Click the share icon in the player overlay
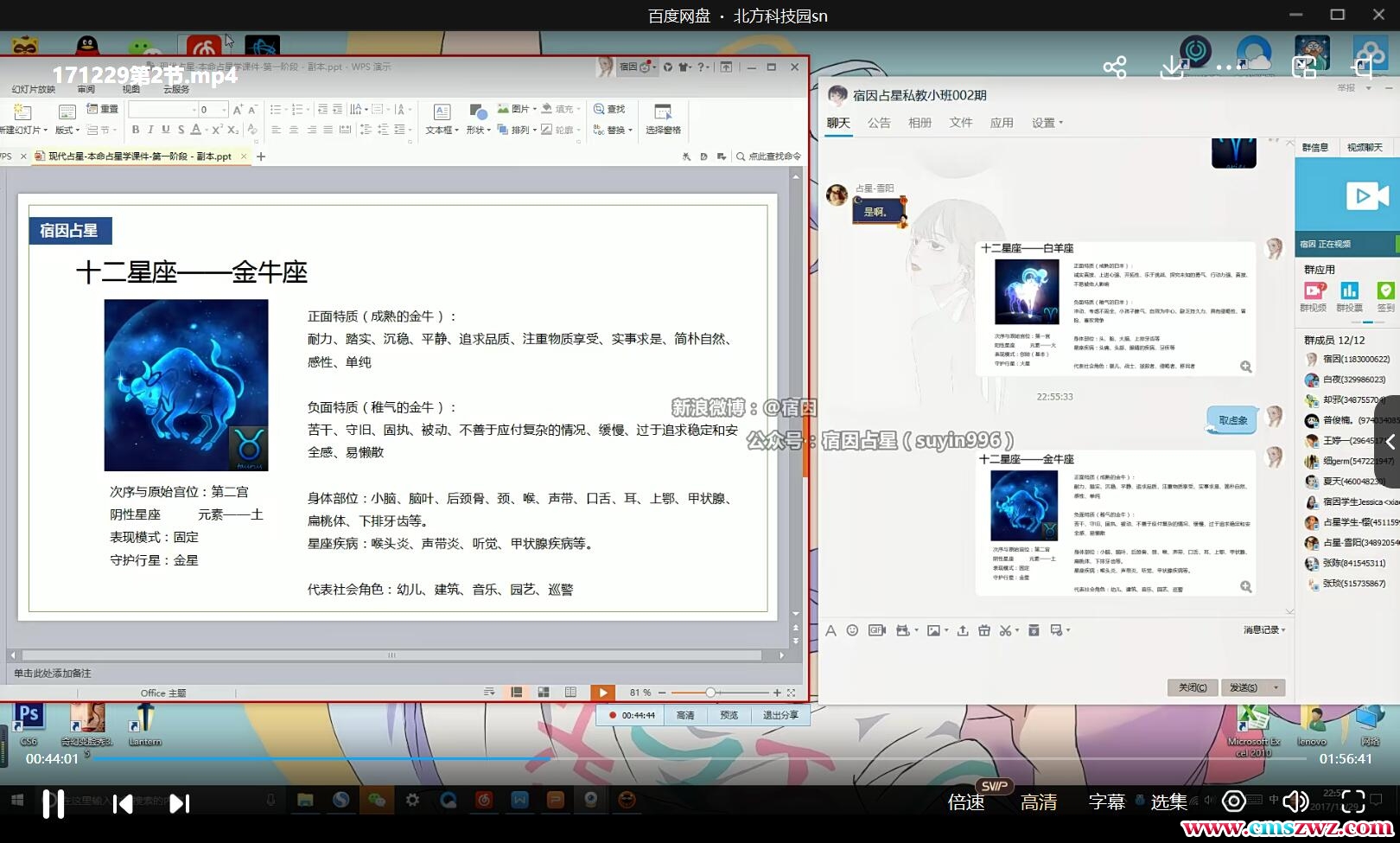Screen dimensions: 1400x843 pyautogui.click(x=1115, y=67)
